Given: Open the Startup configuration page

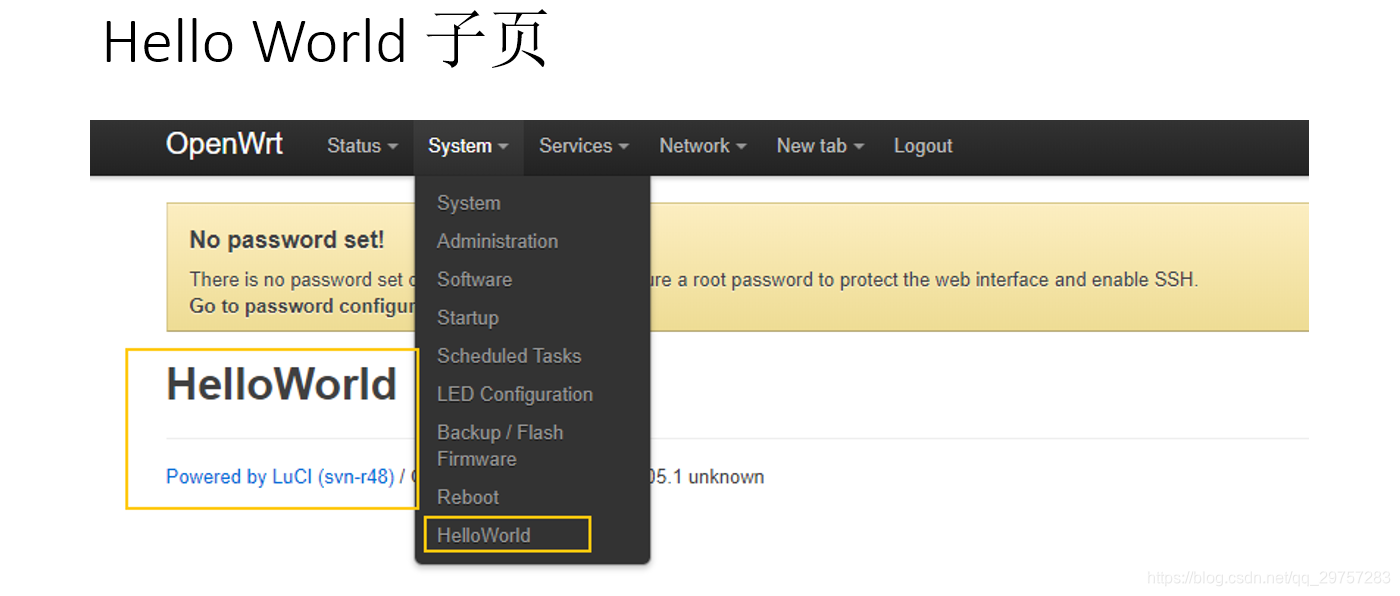Looking at the screenshot, I should coord(467,317).
